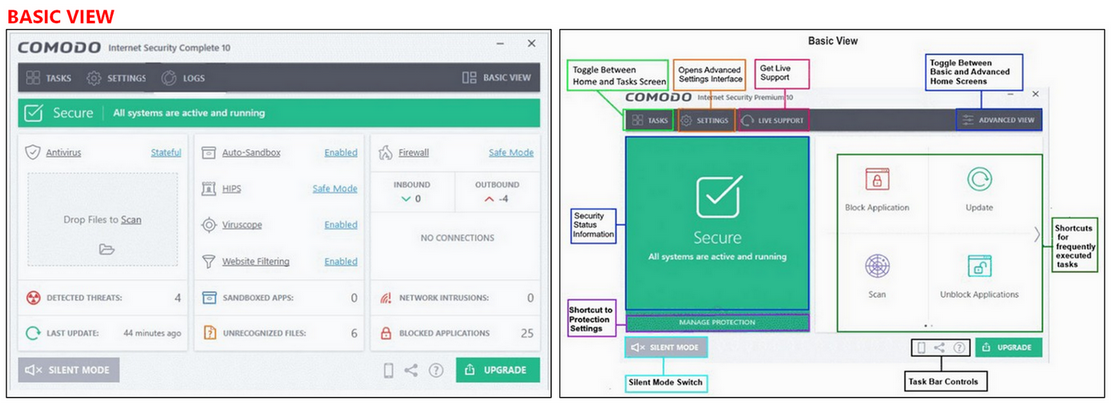Change the Antivirus Stateful mode link
The image size is (1112, 406).
click(x=166, y=153)
